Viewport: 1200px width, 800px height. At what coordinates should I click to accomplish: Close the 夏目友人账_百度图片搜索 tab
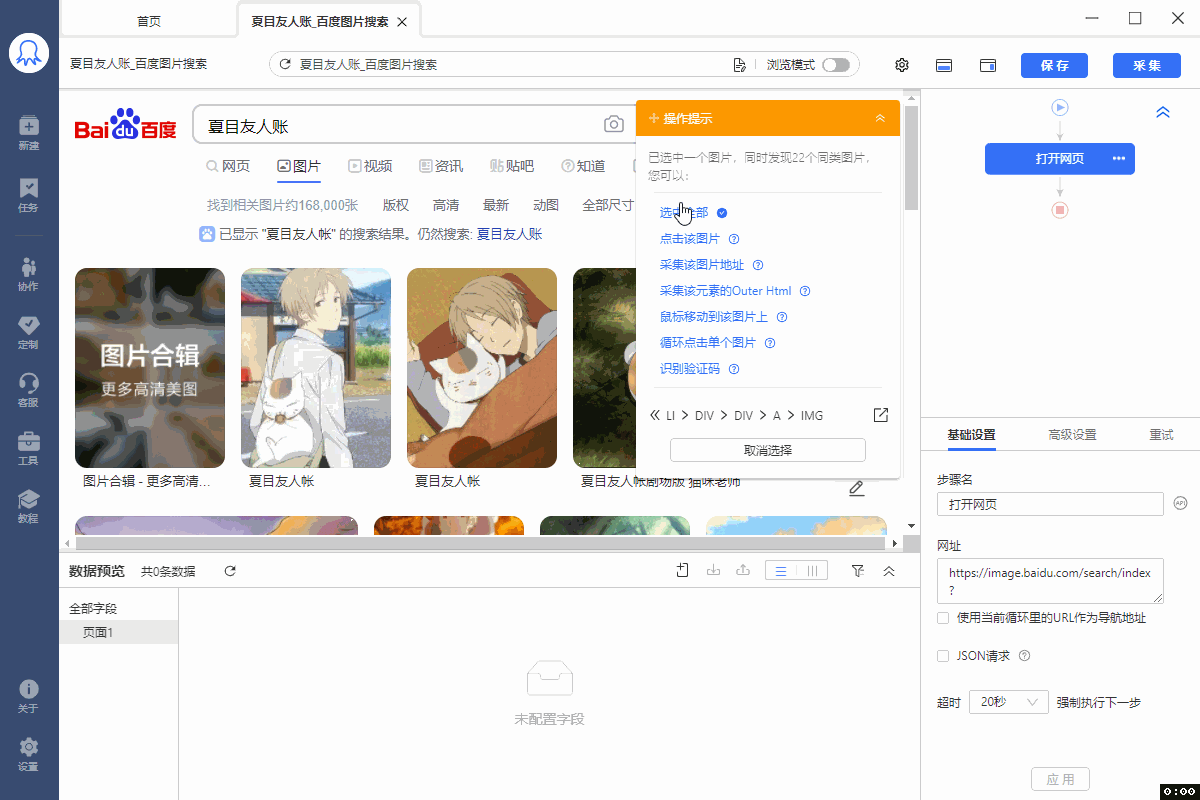point(402,22)
